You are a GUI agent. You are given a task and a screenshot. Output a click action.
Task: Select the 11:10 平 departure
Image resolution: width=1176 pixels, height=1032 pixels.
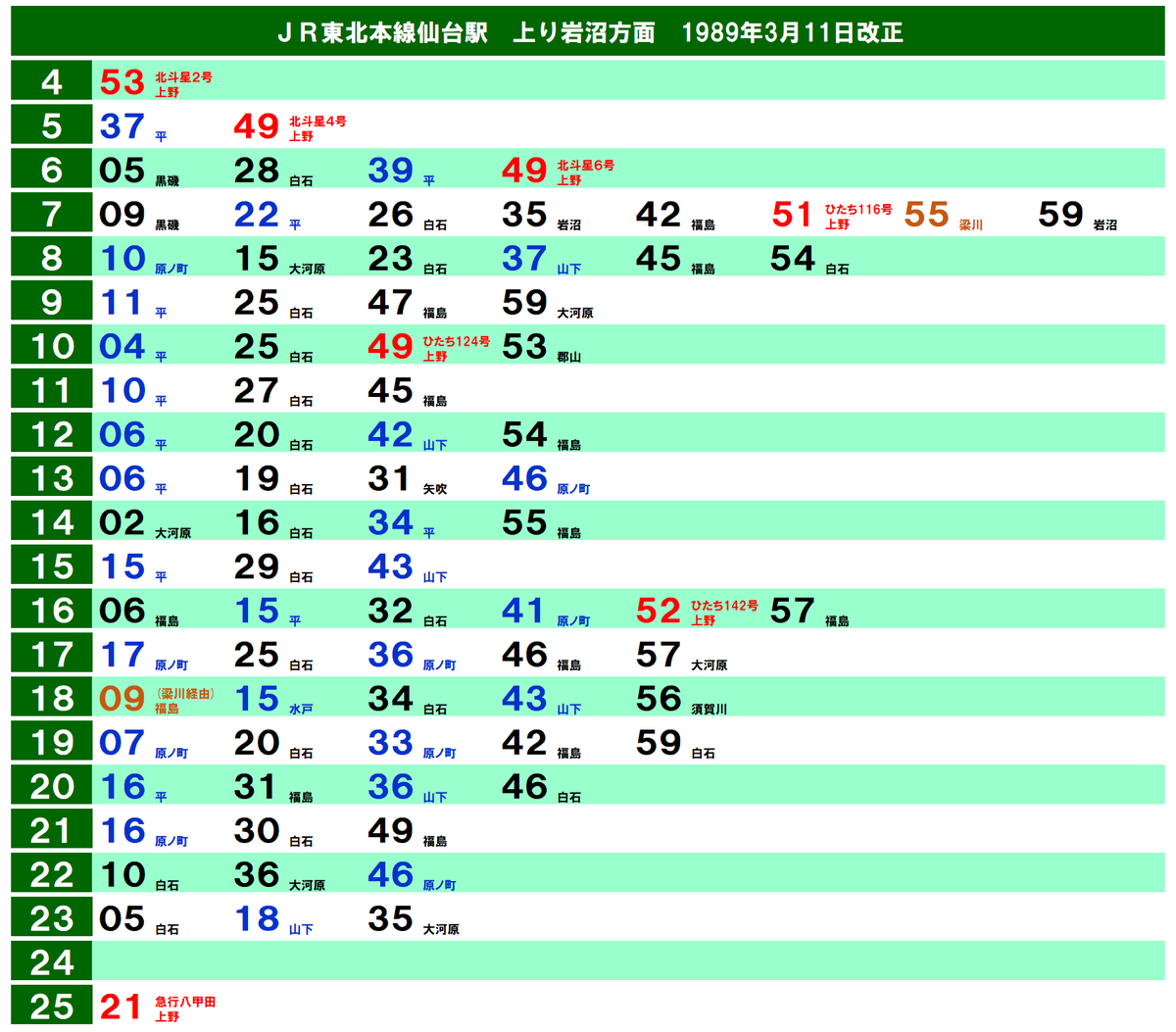(x=133, y=391)
